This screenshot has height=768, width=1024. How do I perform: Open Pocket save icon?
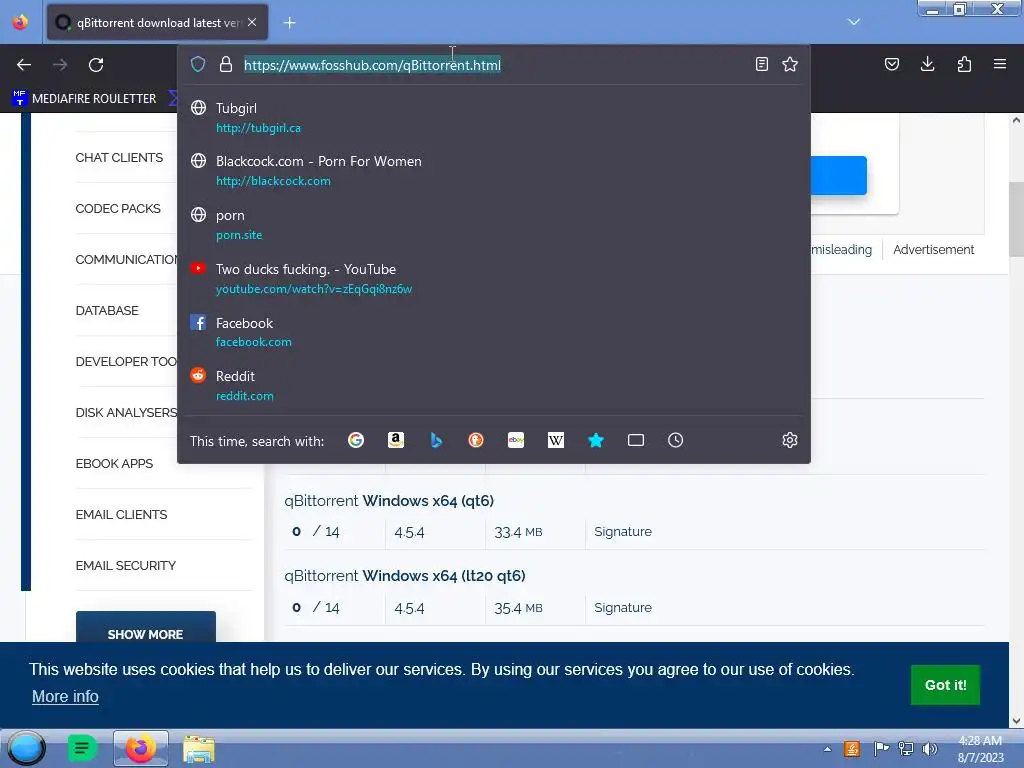click(x=892, y=64)
